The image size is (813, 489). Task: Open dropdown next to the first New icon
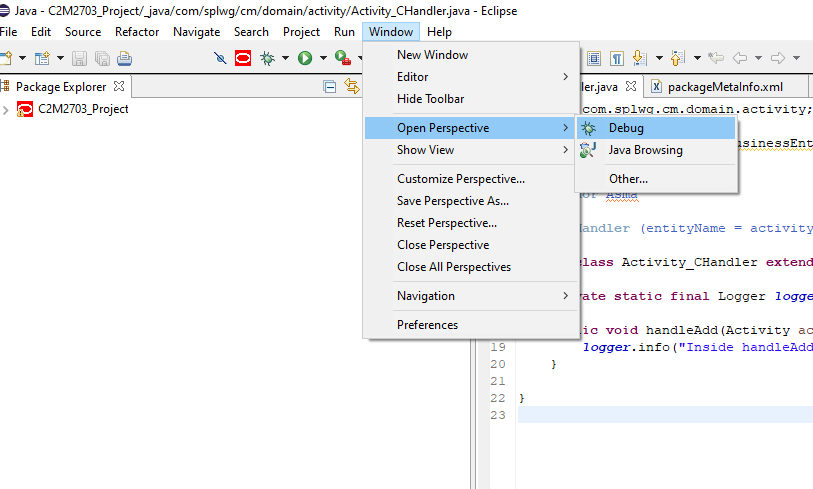pos(22,58)
